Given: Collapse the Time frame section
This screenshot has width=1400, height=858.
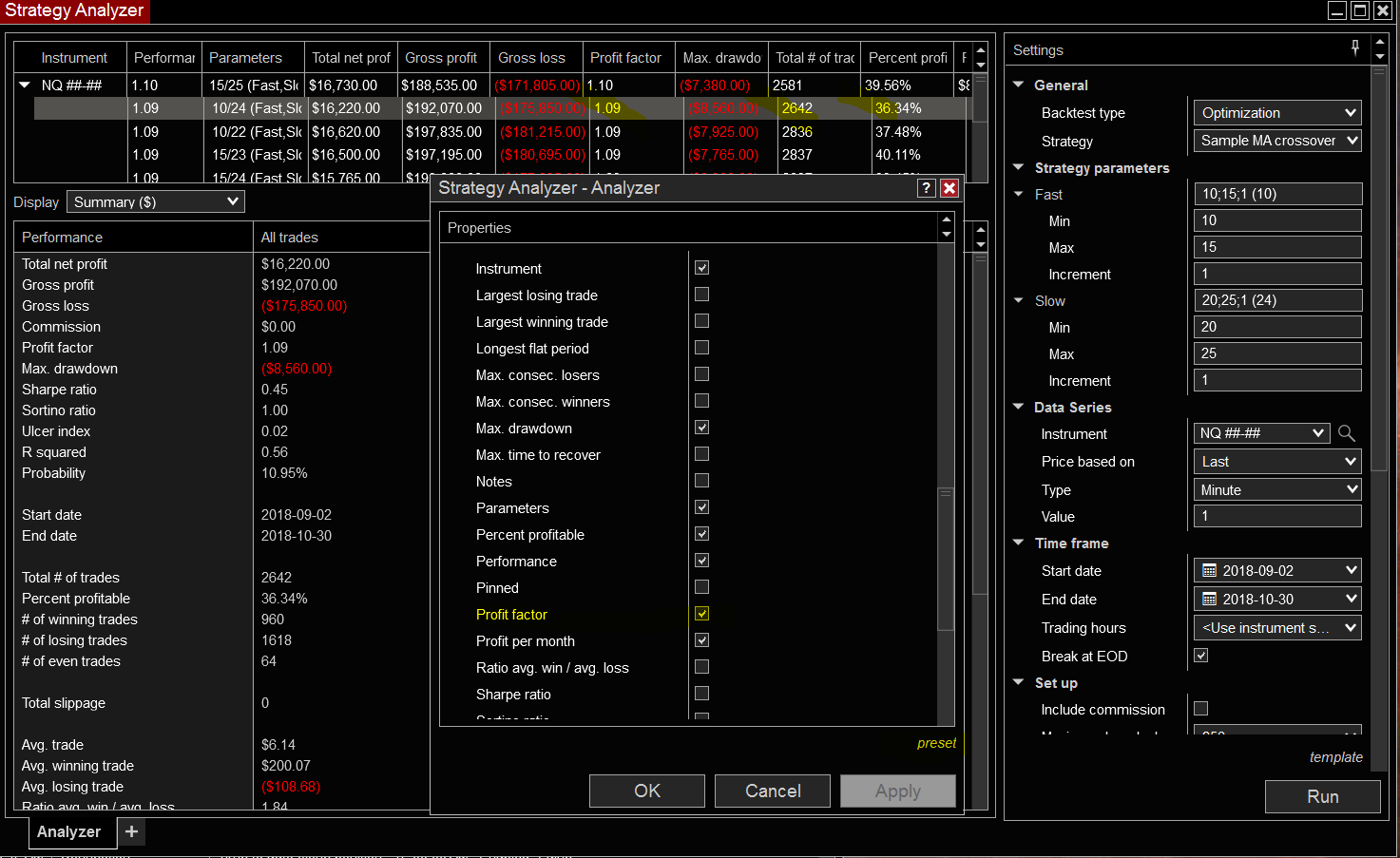Looking at the screenshot, I should (1019, 543).
